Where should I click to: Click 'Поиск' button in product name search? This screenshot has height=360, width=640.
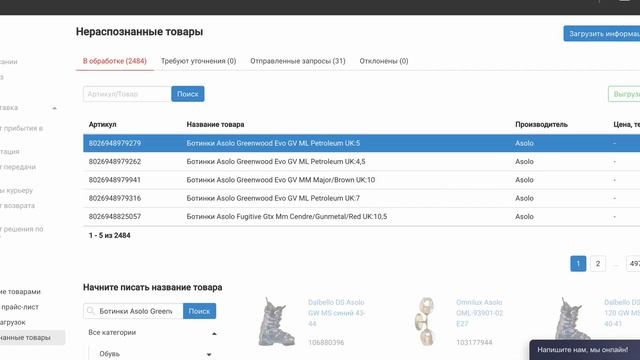pyautogui.click(x=199, y=311)
